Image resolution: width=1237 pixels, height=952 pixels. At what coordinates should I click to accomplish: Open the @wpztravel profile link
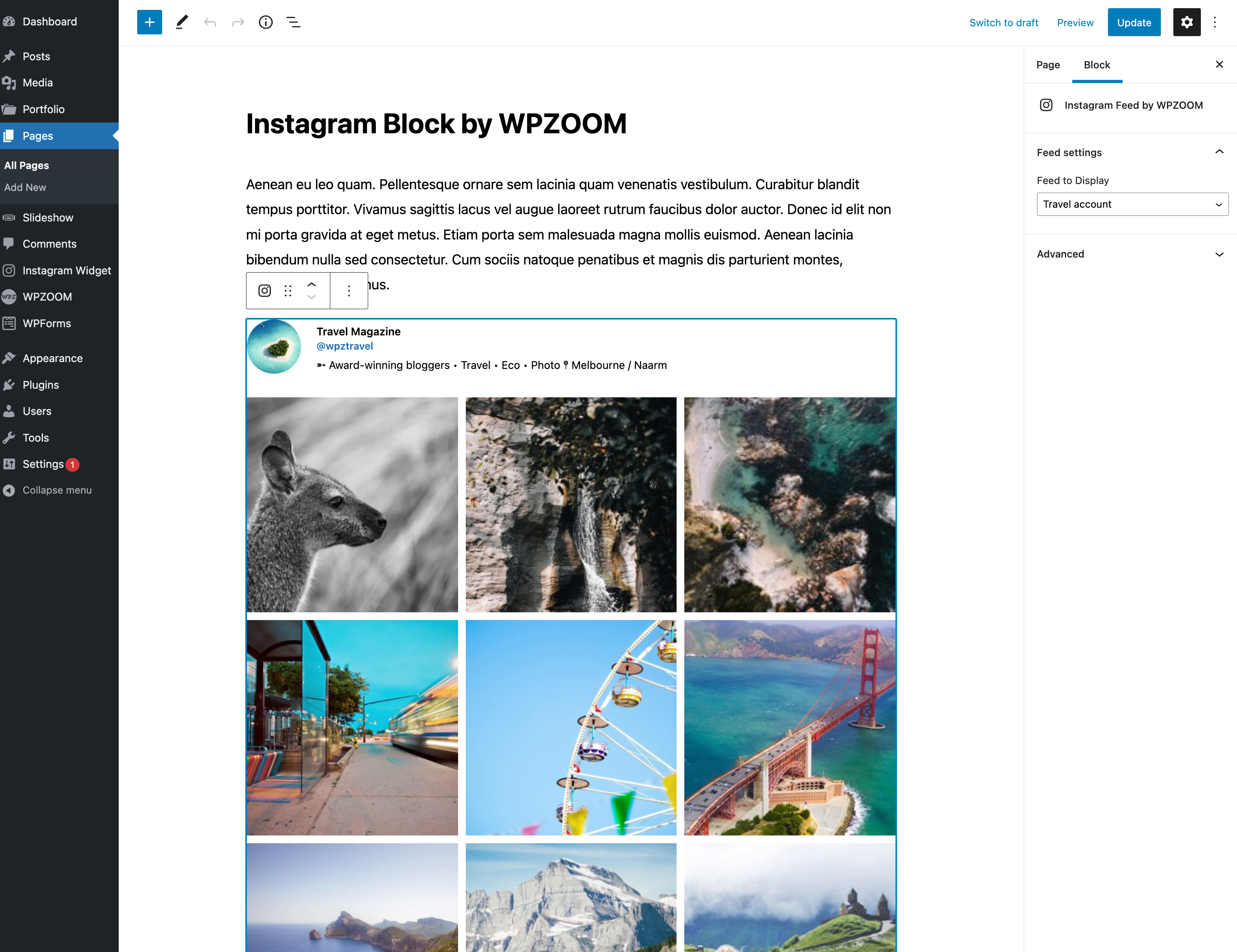[x=345, y=346]
